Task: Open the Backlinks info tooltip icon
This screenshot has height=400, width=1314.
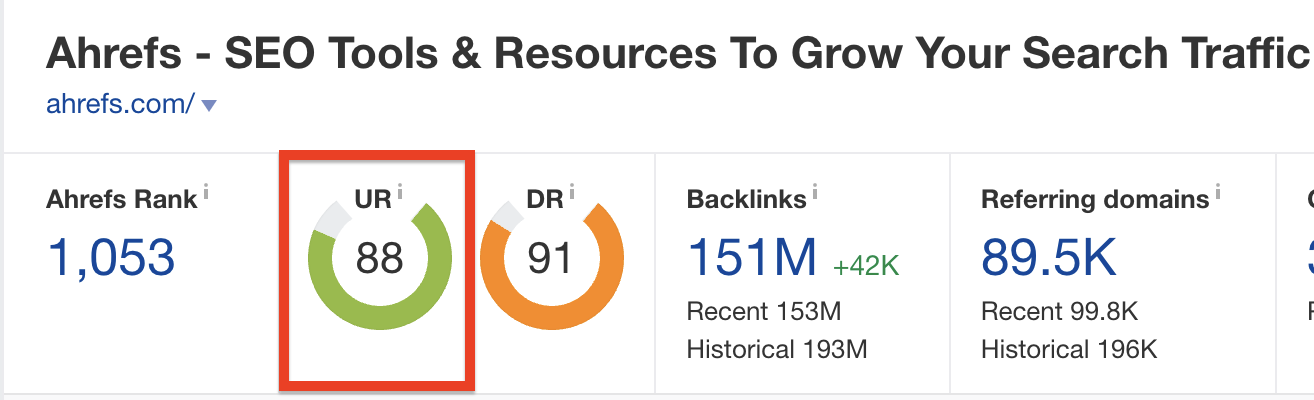Action: [816, 191]
